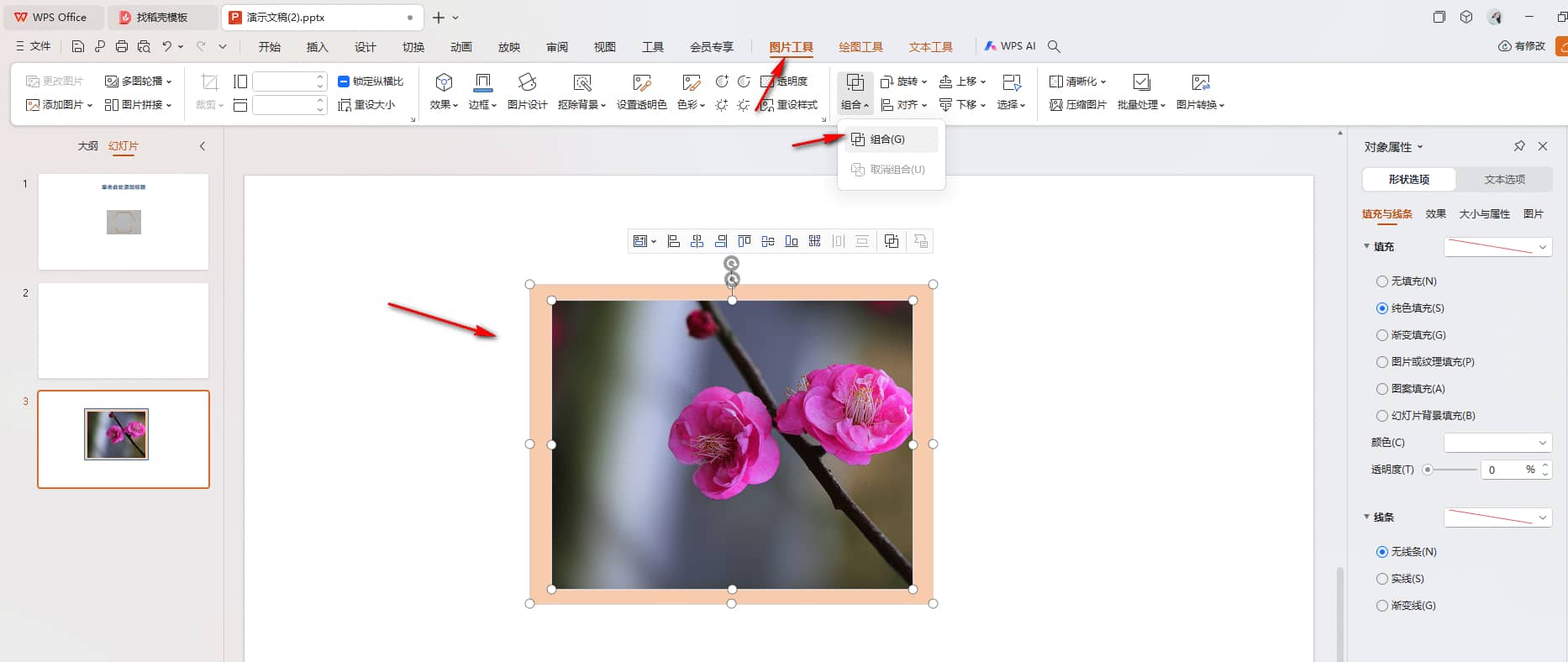Click the Save icon in quick access bar
The width and height of the screenshot is (1568, 662).
[78, 47]
